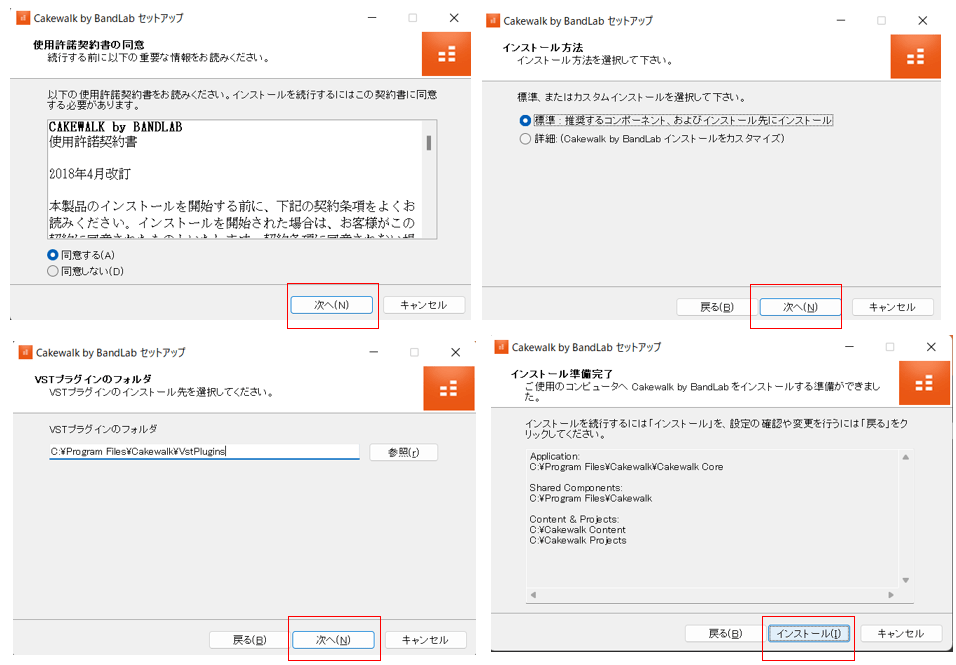
Task: Click the 参照(r) browse button
Action: pos(404,452)
